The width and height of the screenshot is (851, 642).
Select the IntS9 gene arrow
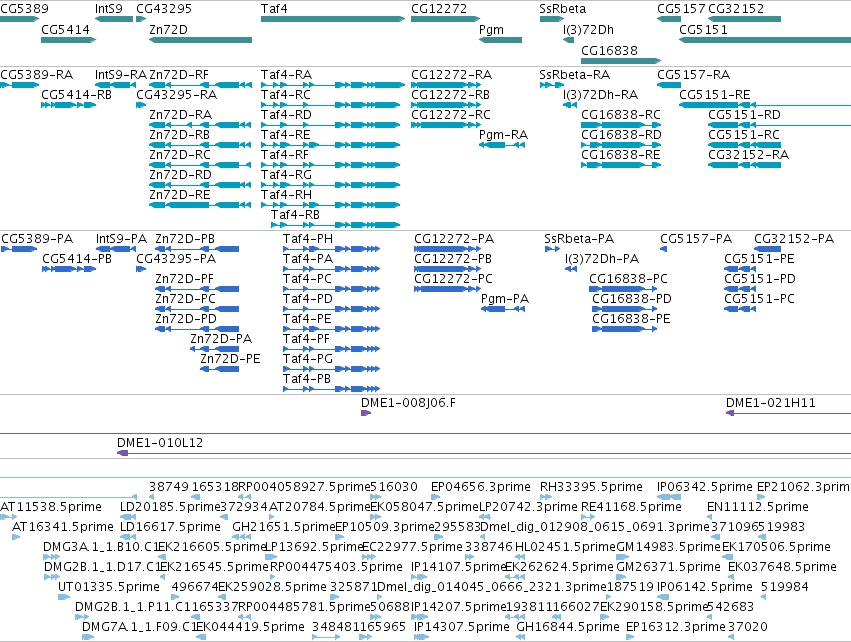point(114,19)
